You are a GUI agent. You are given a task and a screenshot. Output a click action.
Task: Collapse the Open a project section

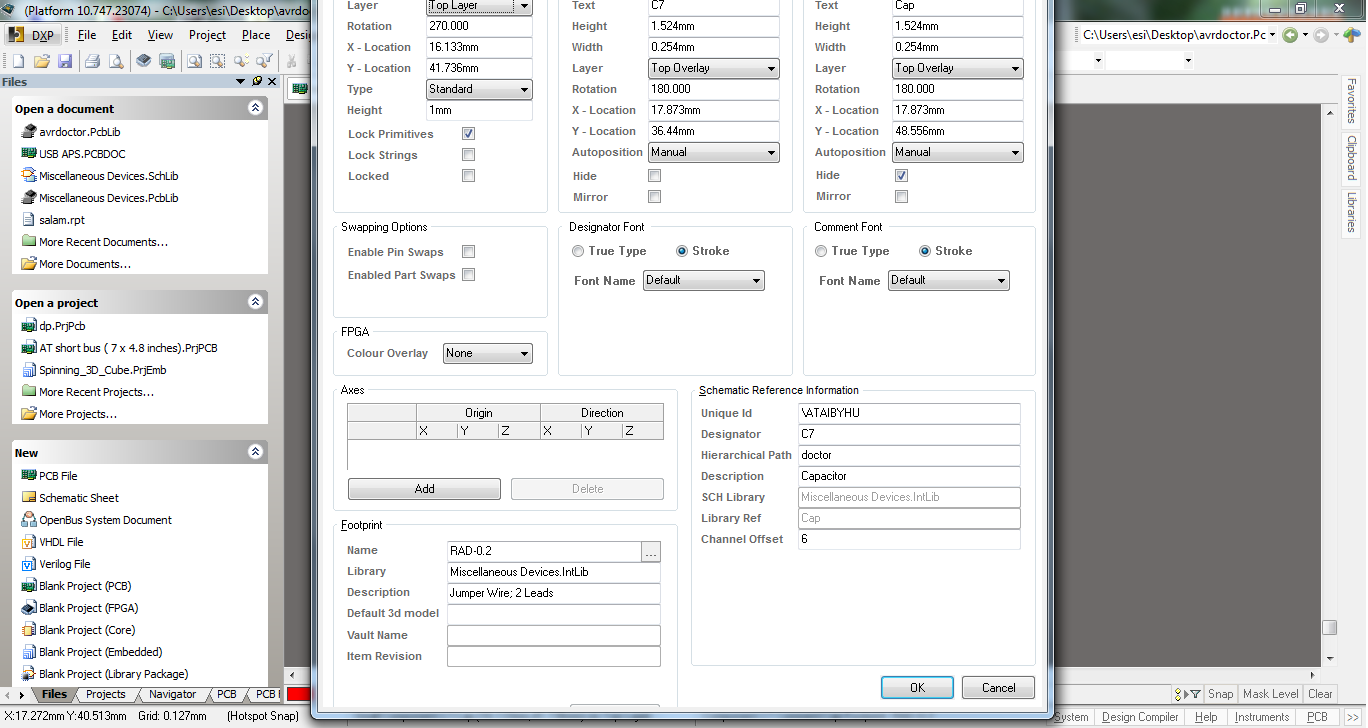click(255, 302)
